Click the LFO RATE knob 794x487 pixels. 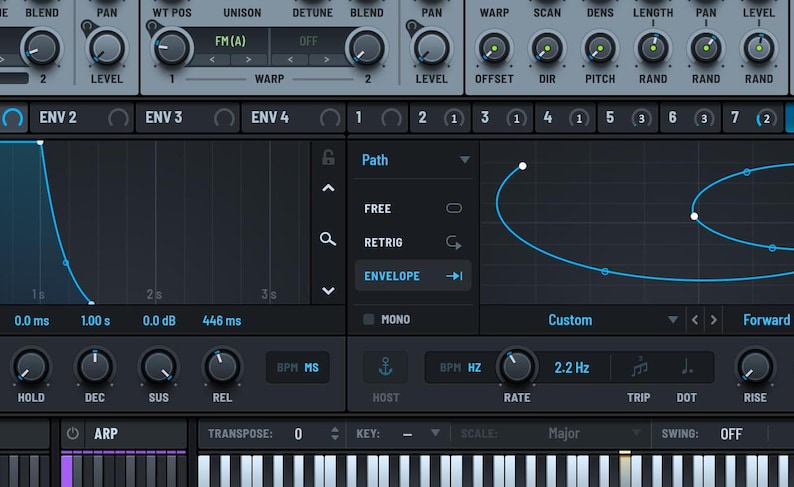click(x=517, y=367)
